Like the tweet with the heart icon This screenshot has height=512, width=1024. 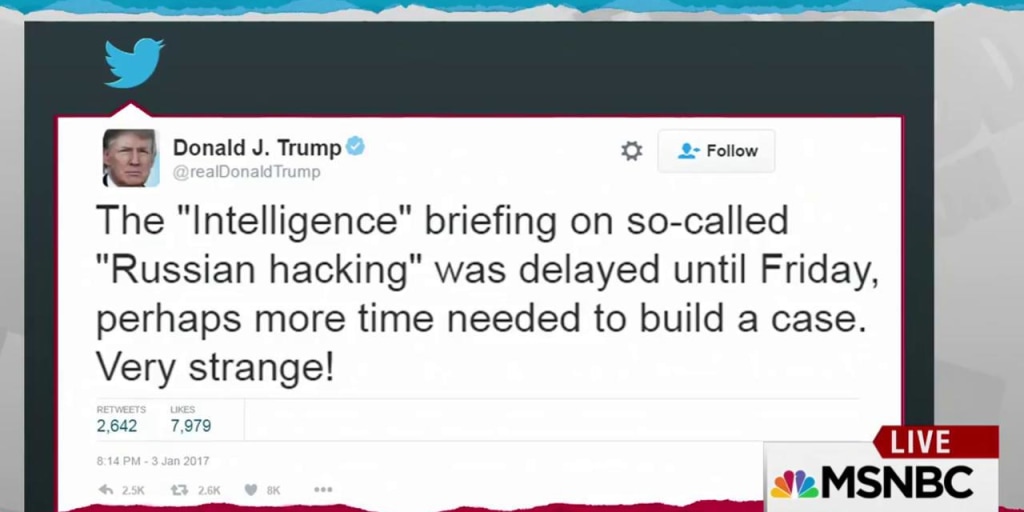click(x=251, y=490)
